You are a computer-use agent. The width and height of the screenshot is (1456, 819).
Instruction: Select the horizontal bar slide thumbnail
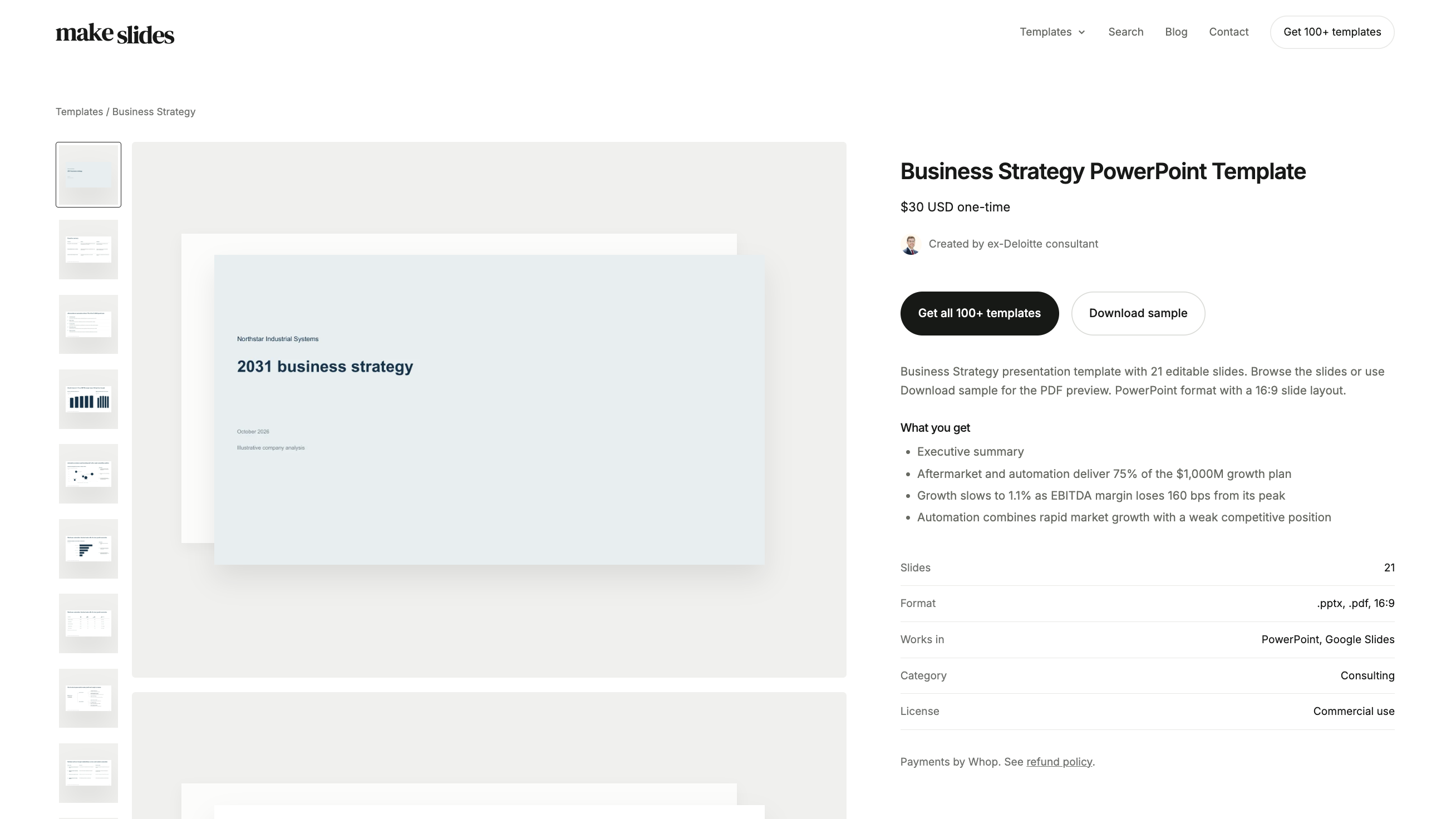(x=88, y=549)
